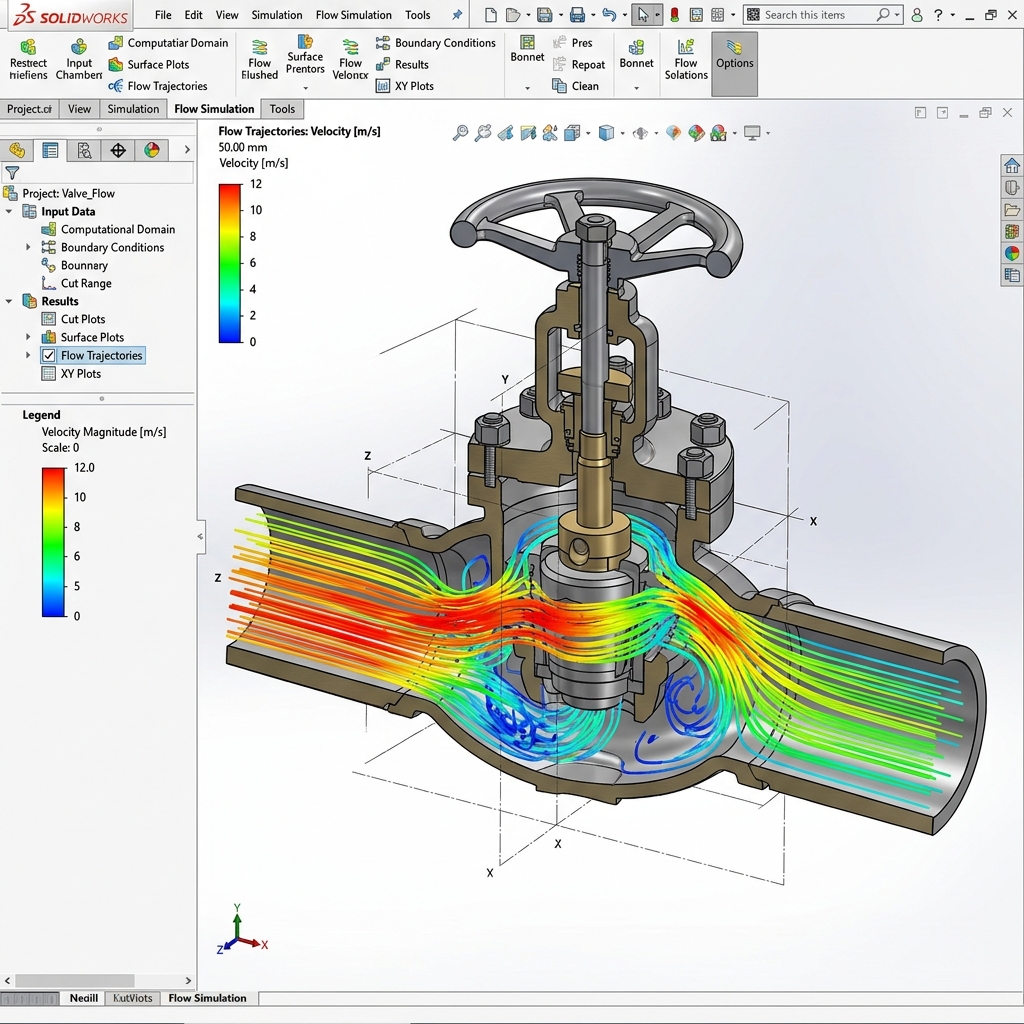
Task: Click the left panel horizontal scrollbar thumb
Action: click(x=74, y=980)
